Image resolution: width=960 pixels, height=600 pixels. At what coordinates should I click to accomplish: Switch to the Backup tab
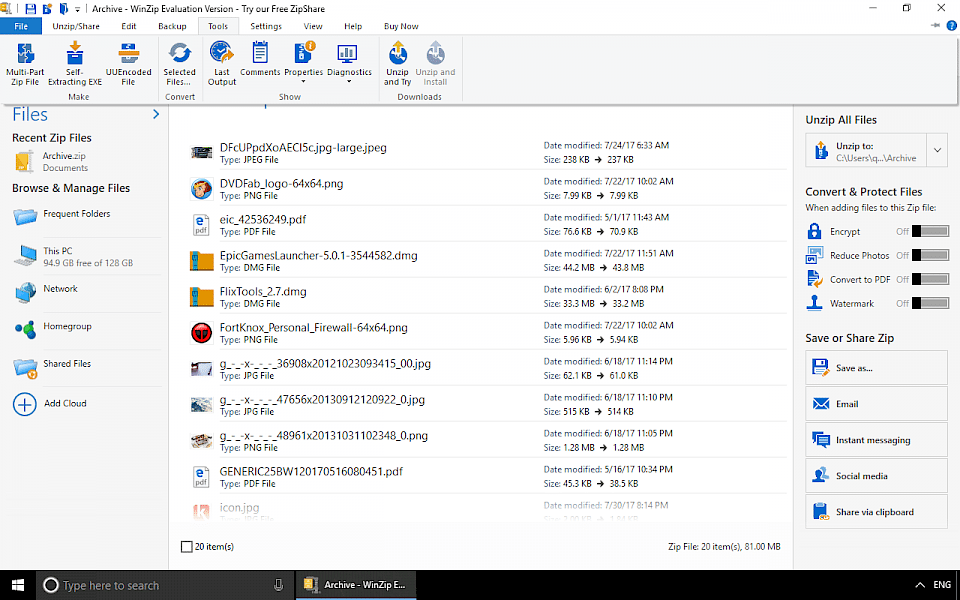tap(172, 26)
